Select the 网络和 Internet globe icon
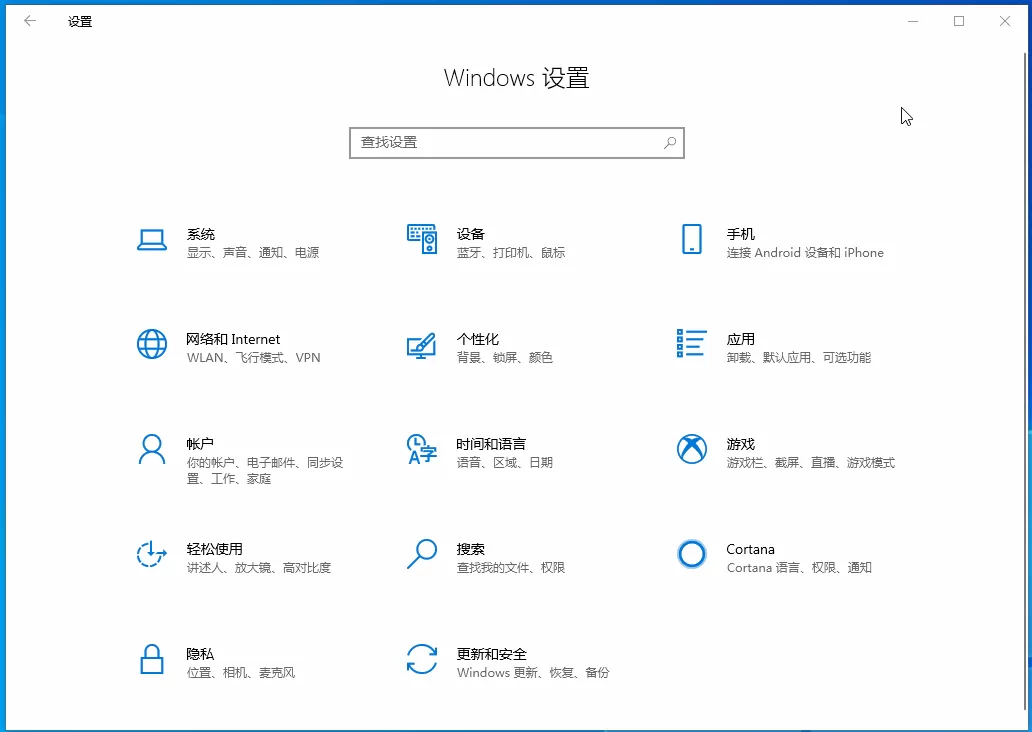The width and height of the screenshot is (1032, 732). (x=151, y=344)
